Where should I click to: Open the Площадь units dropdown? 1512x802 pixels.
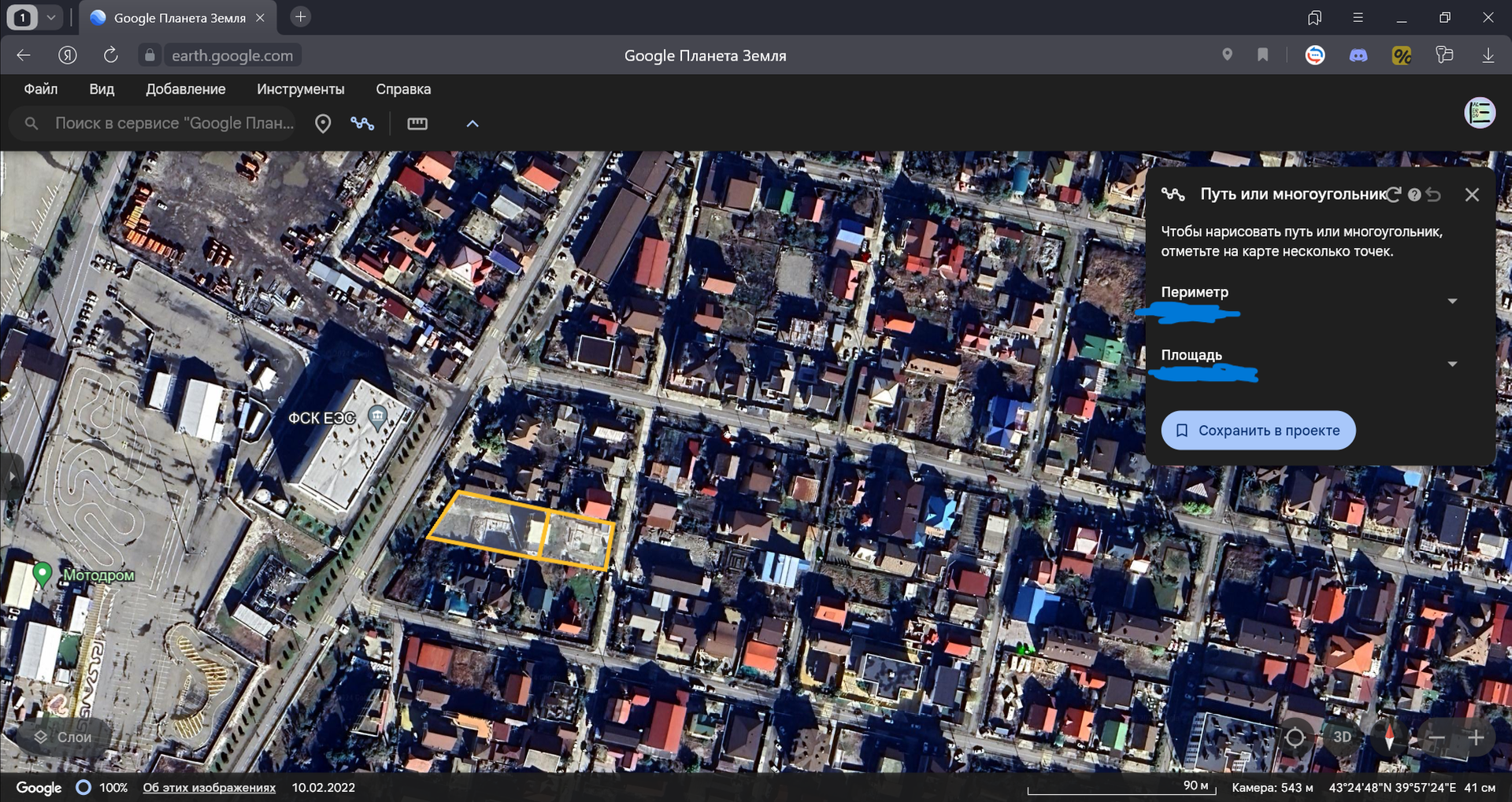tap(1452, 364)
